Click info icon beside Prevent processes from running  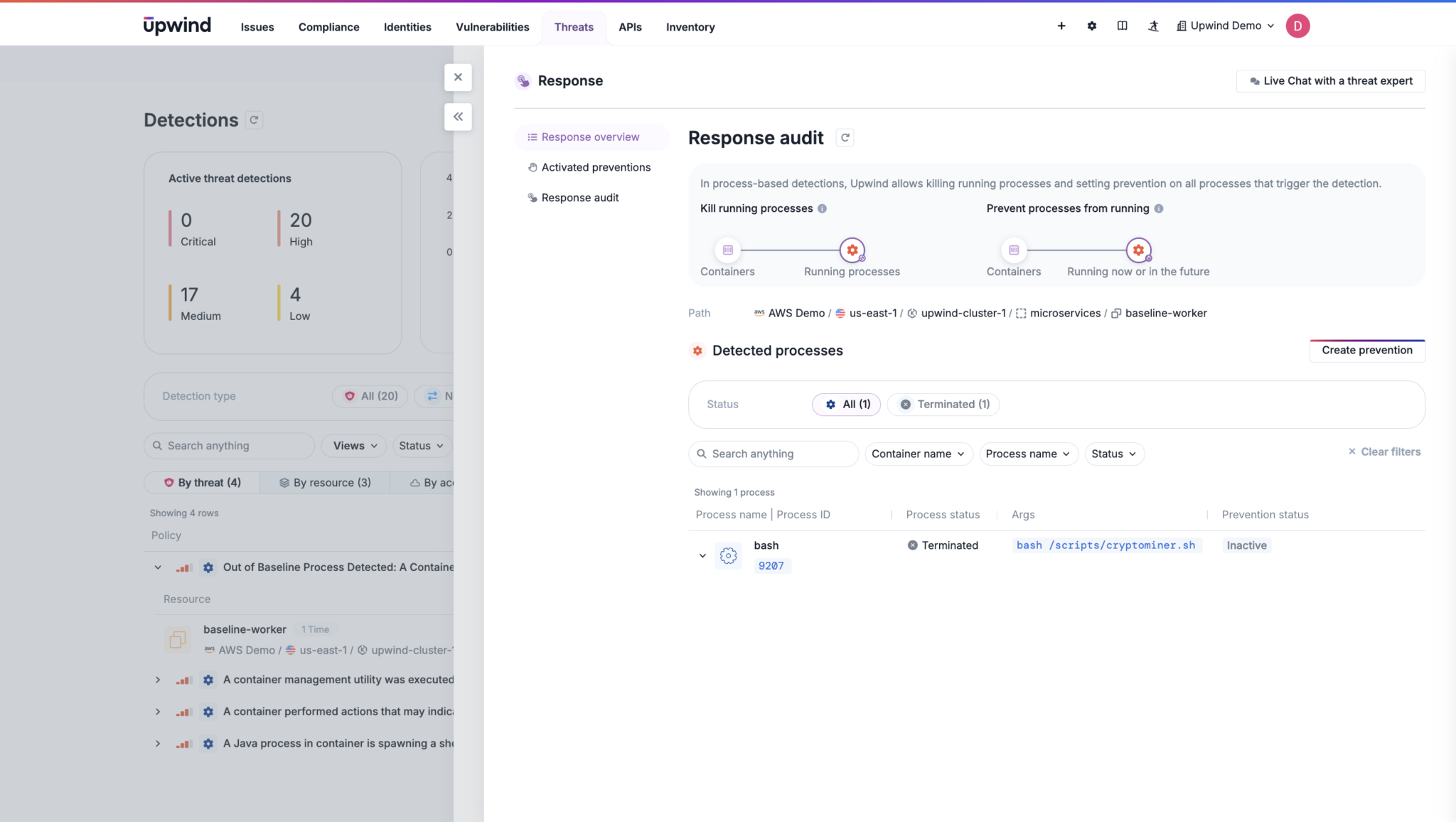tap(1159, 208)
